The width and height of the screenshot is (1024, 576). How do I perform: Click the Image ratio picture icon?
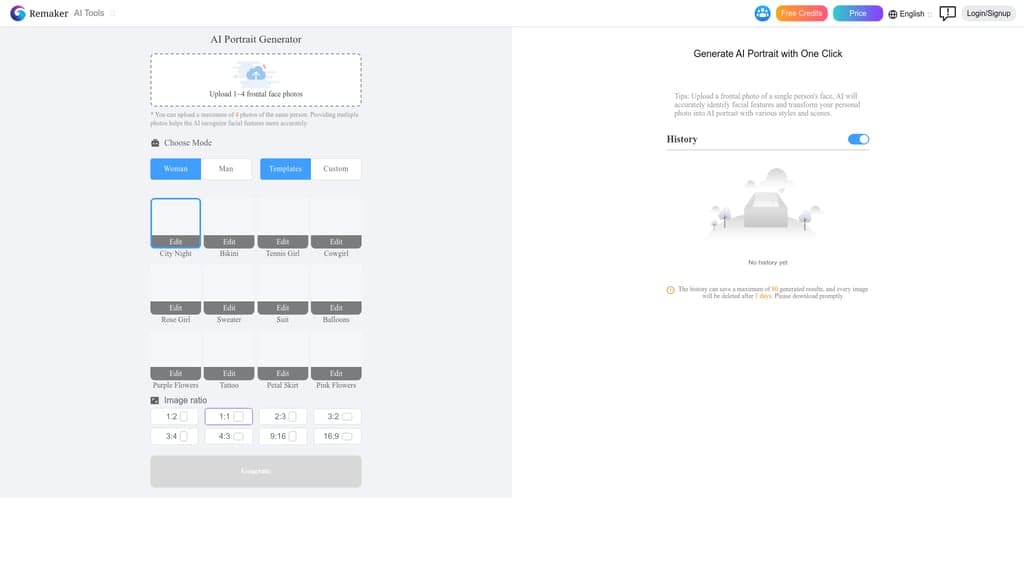(155, 400)
